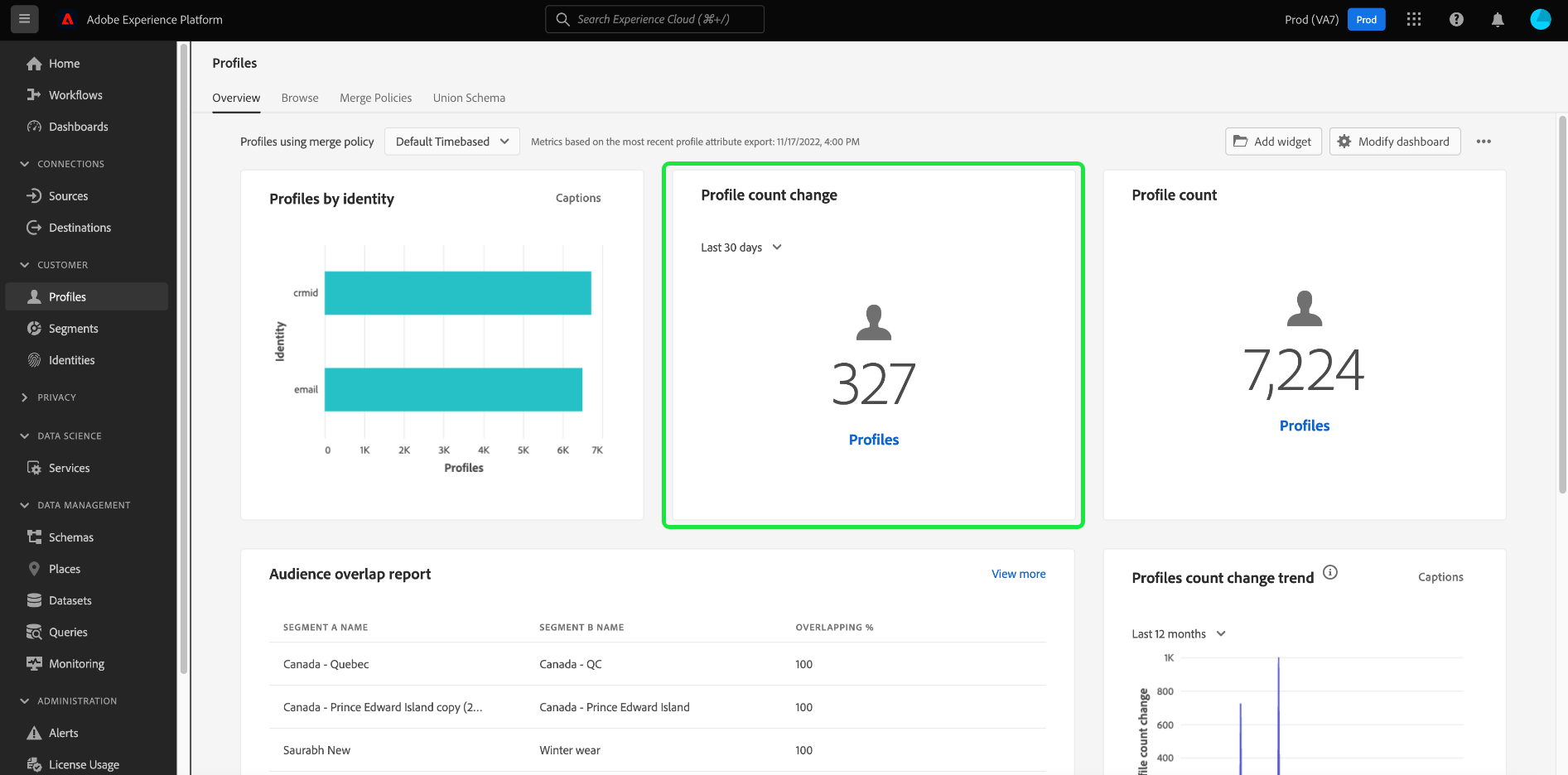
Task: Switch to the Merge Policies tab
Action: (x=375, y=98)
